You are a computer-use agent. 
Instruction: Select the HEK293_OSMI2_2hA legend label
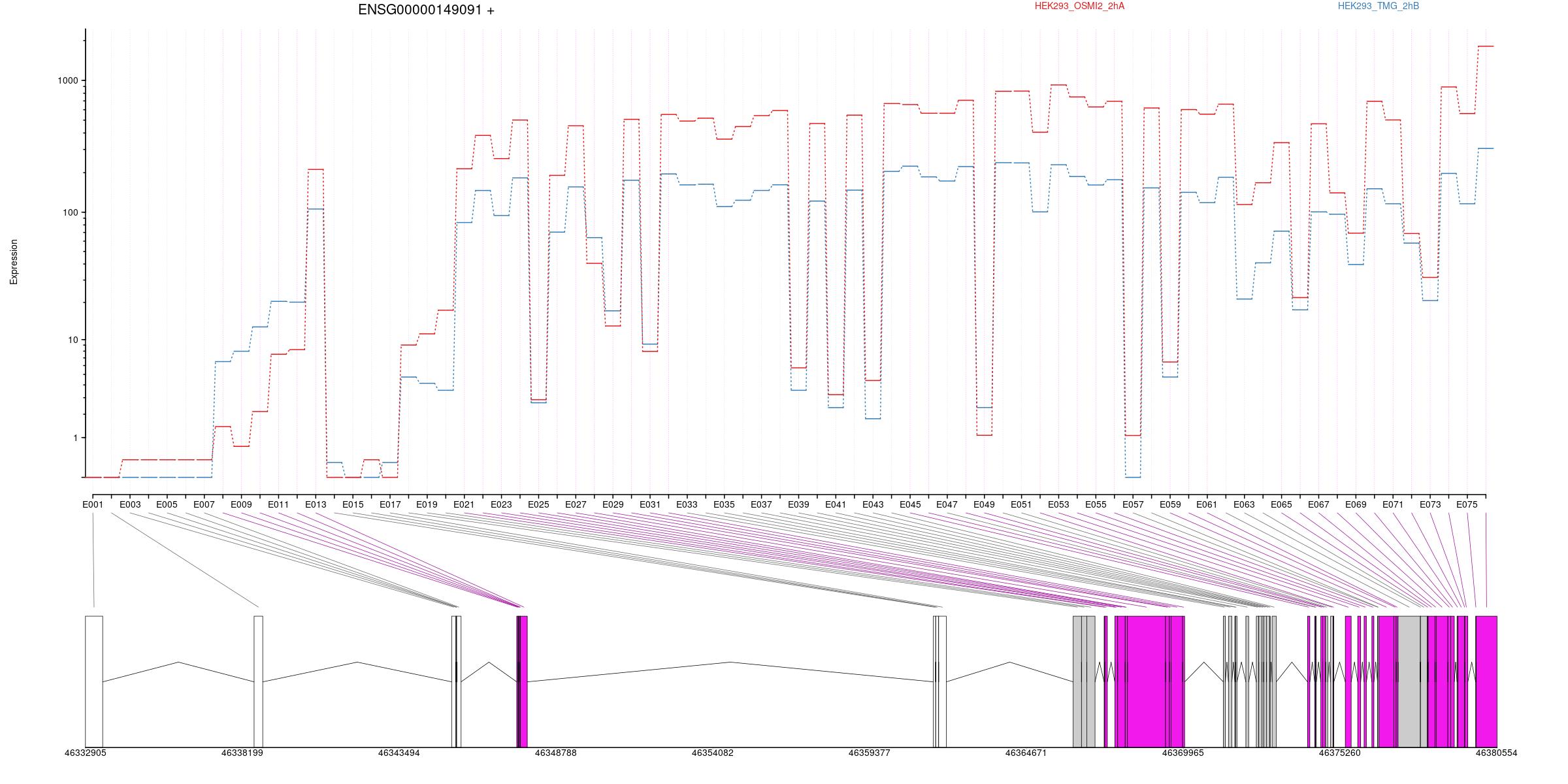point(1079,6)
